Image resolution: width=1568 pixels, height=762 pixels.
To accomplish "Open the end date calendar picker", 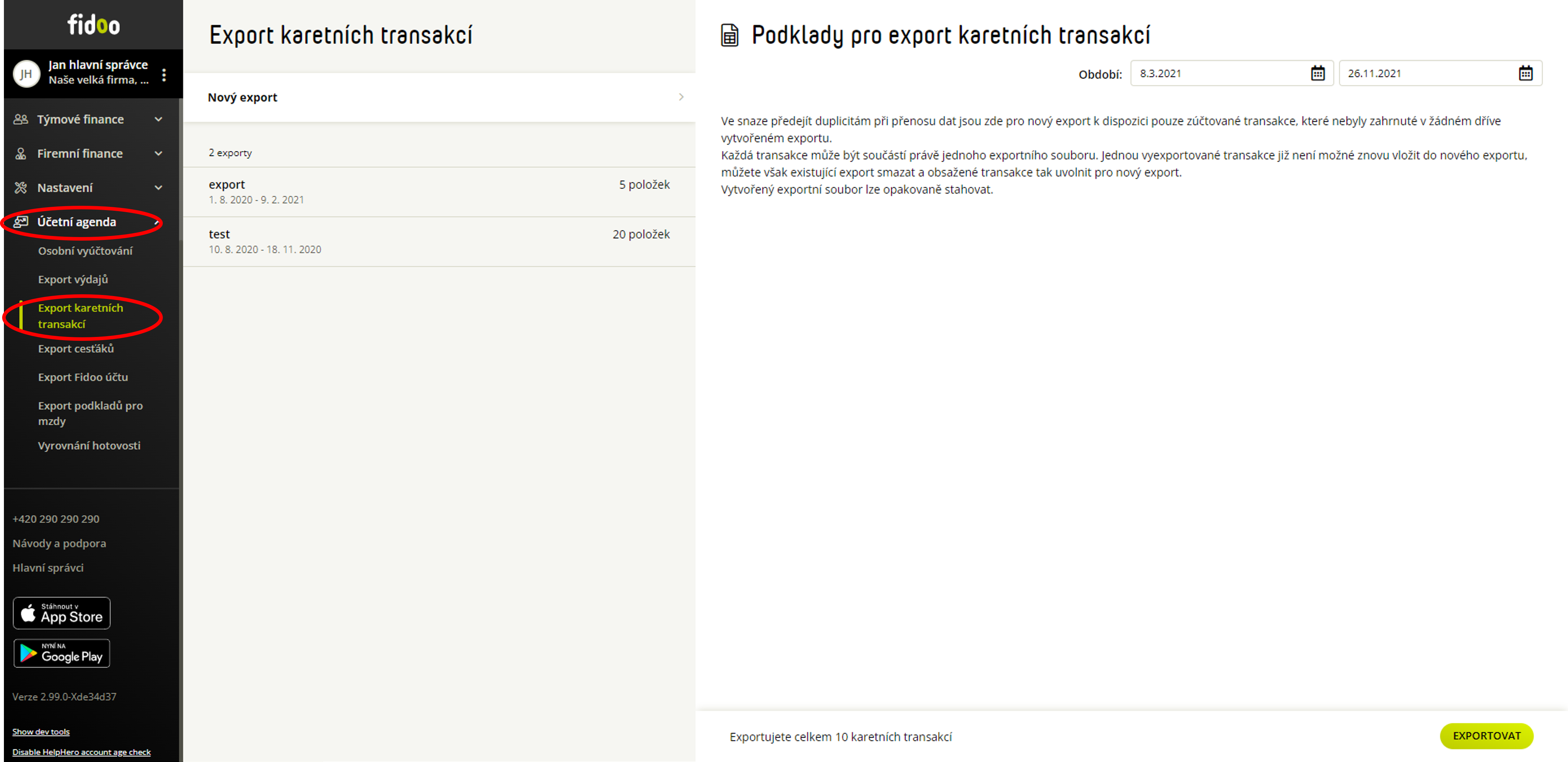I will click(1525, 74).
